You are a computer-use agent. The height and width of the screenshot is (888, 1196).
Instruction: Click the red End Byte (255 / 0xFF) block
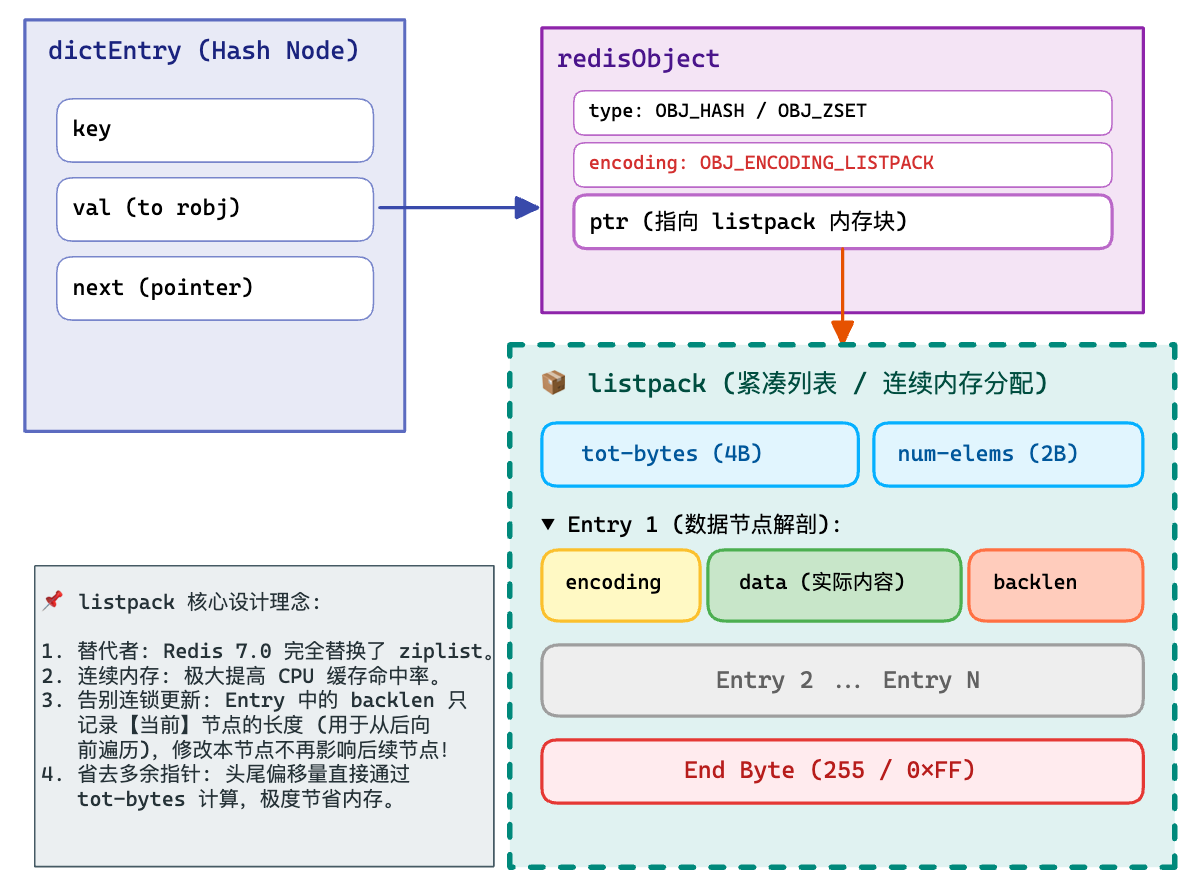click(842, 771)
